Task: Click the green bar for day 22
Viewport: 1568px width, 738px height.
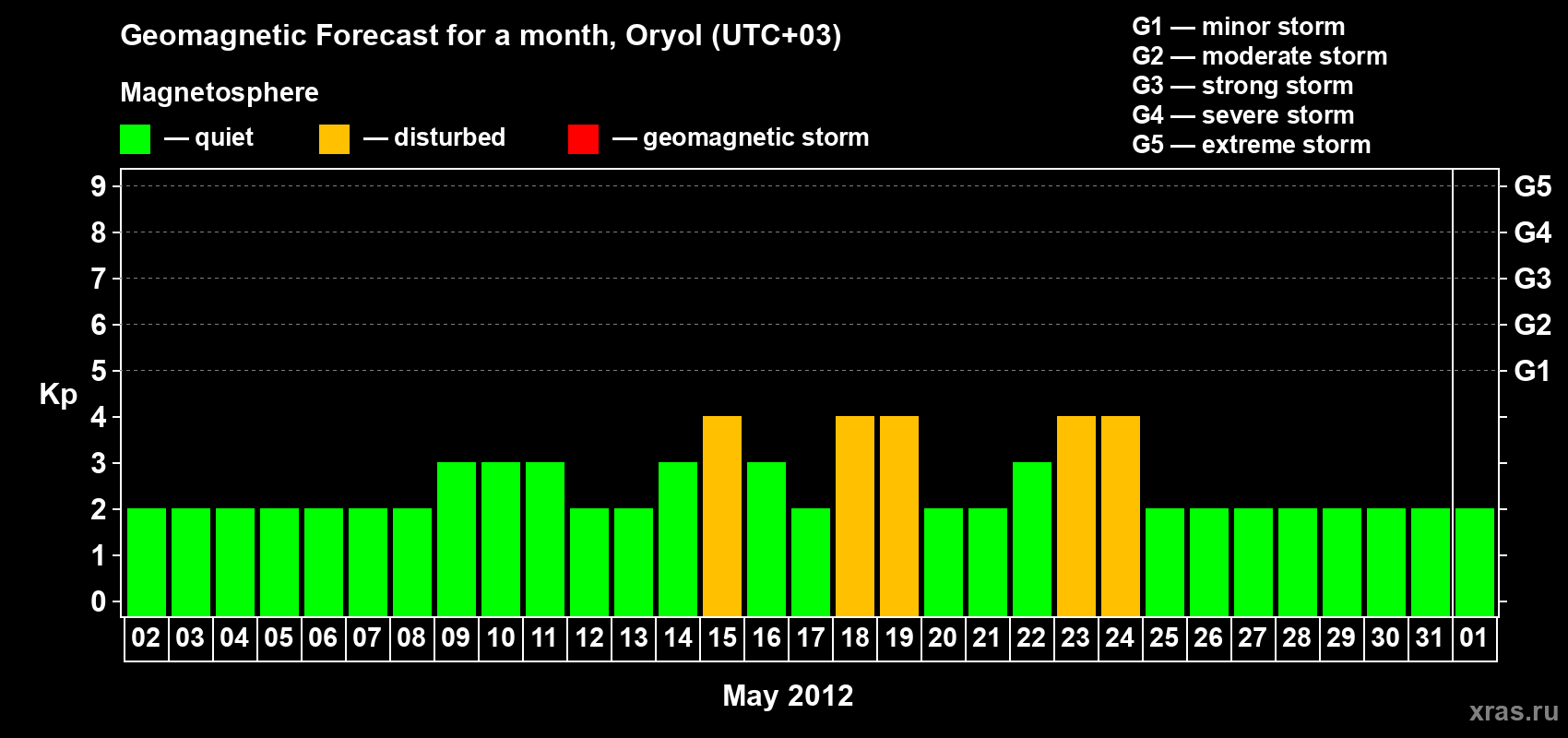Action: pyautogui.click(x=1032, y=539)
